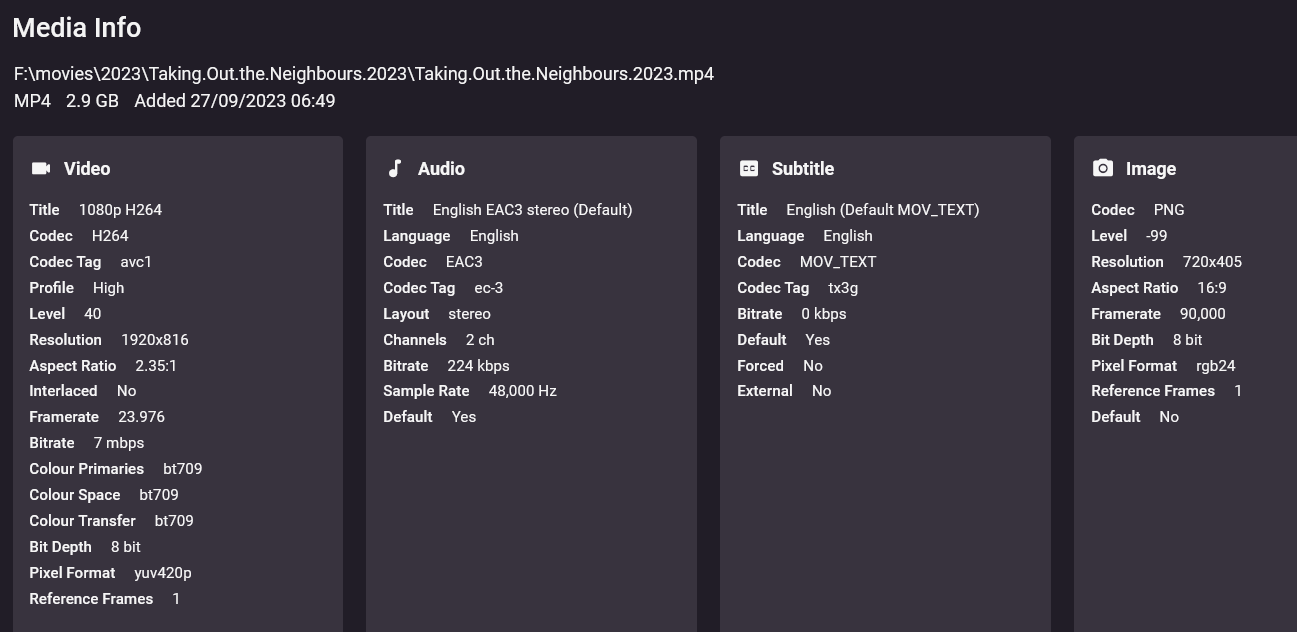Click the MP4 container format label
Screen dimensions: 1297x632
32,101
